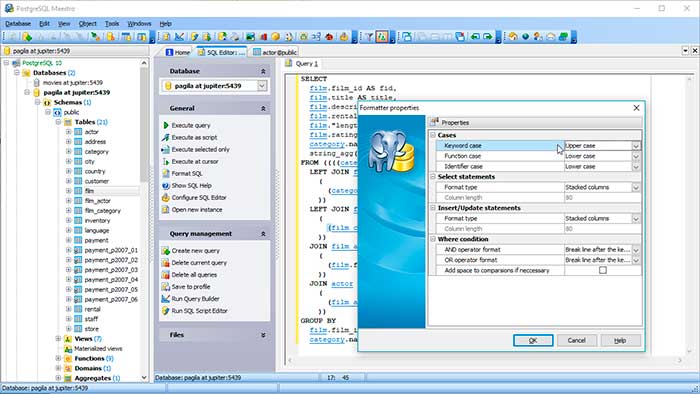Expand the Files panel section
Viewport: 700px width, 394px height.
[x=263, y=335]
